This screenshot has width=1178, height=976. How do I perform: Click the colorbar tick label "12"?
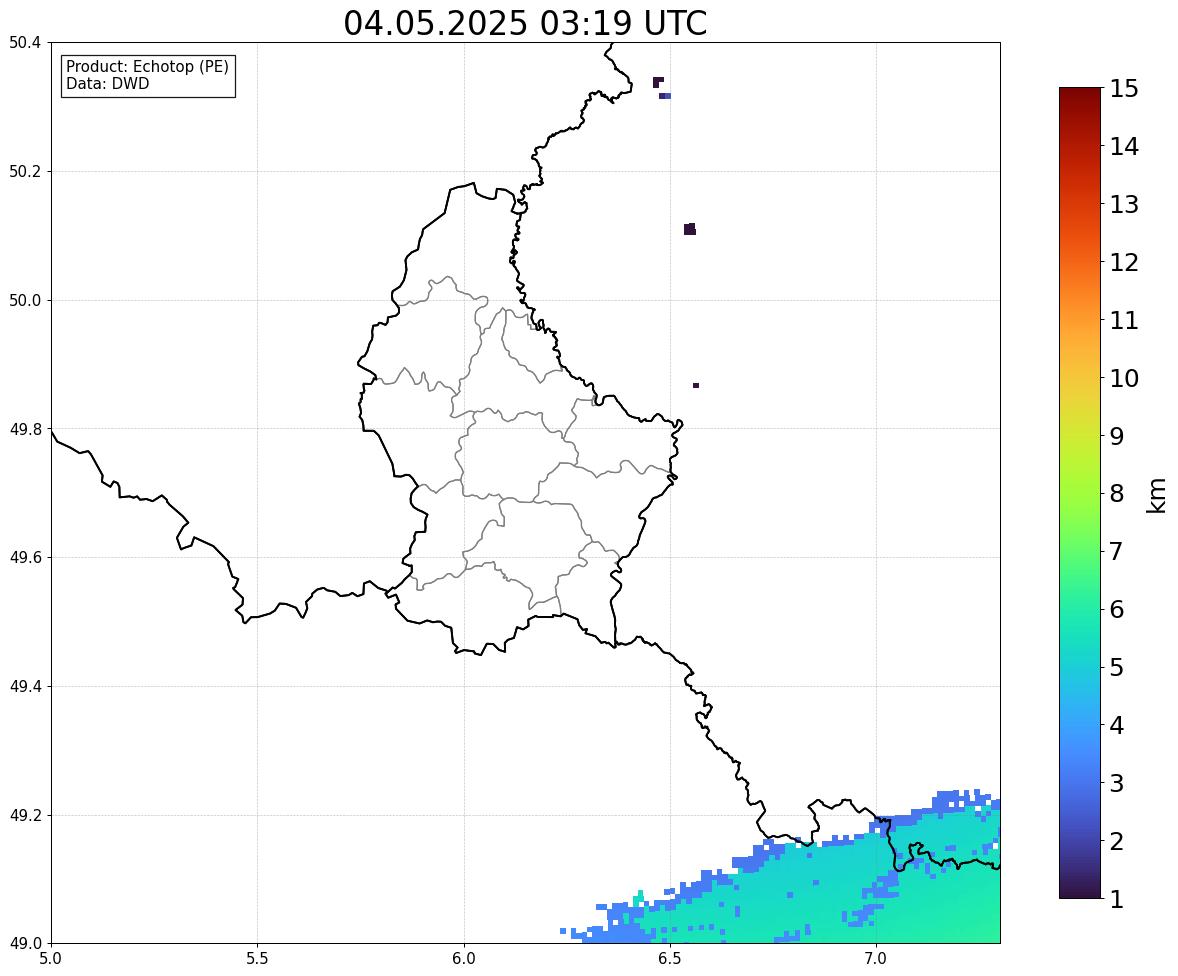[x=1124, y=262]
